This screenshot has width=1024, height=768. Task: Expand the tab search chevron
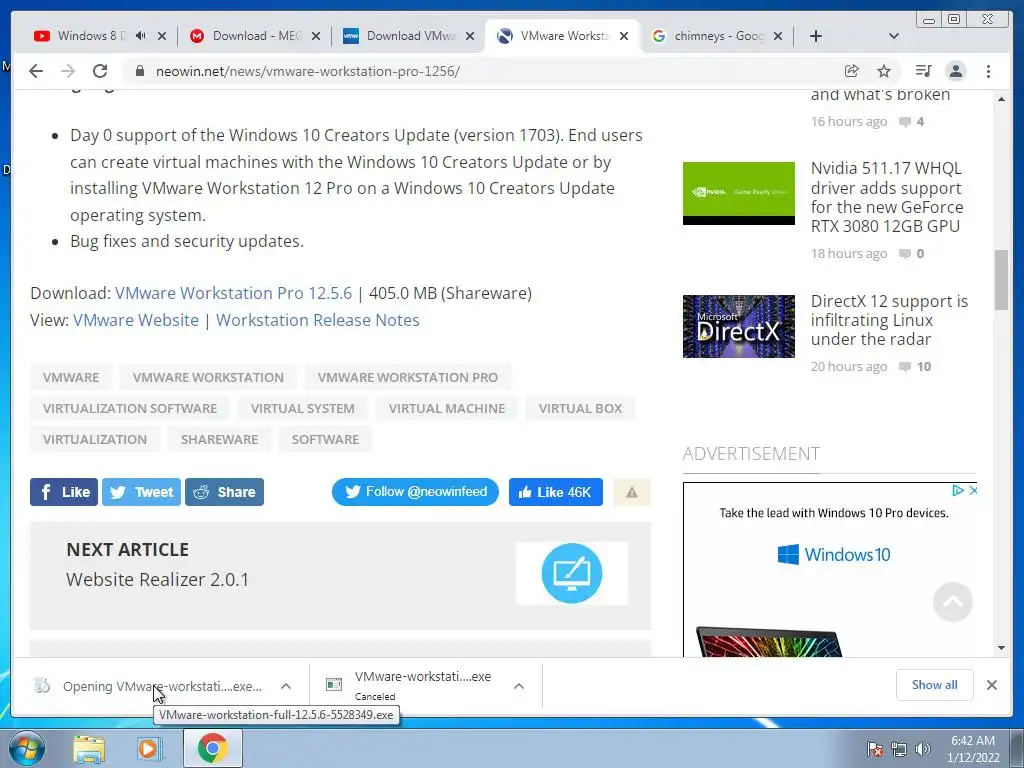(894, 36)
